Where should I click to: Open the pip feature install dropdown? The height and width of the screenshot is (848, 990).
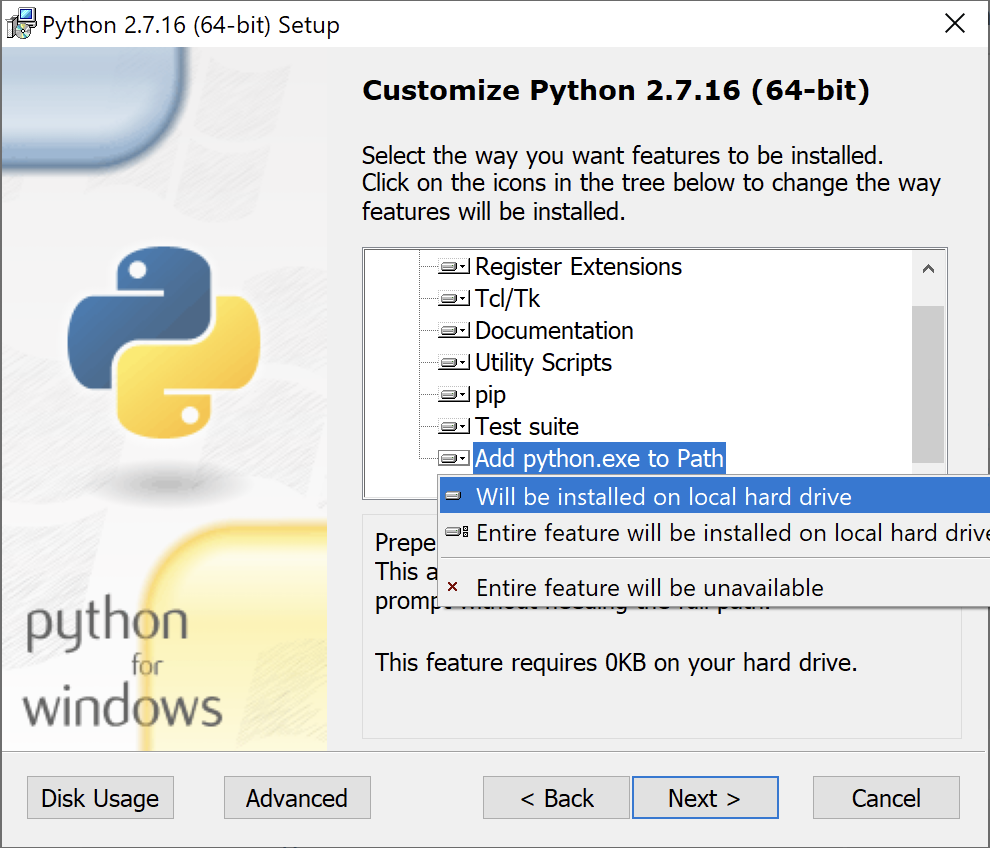tap(451, 394)
